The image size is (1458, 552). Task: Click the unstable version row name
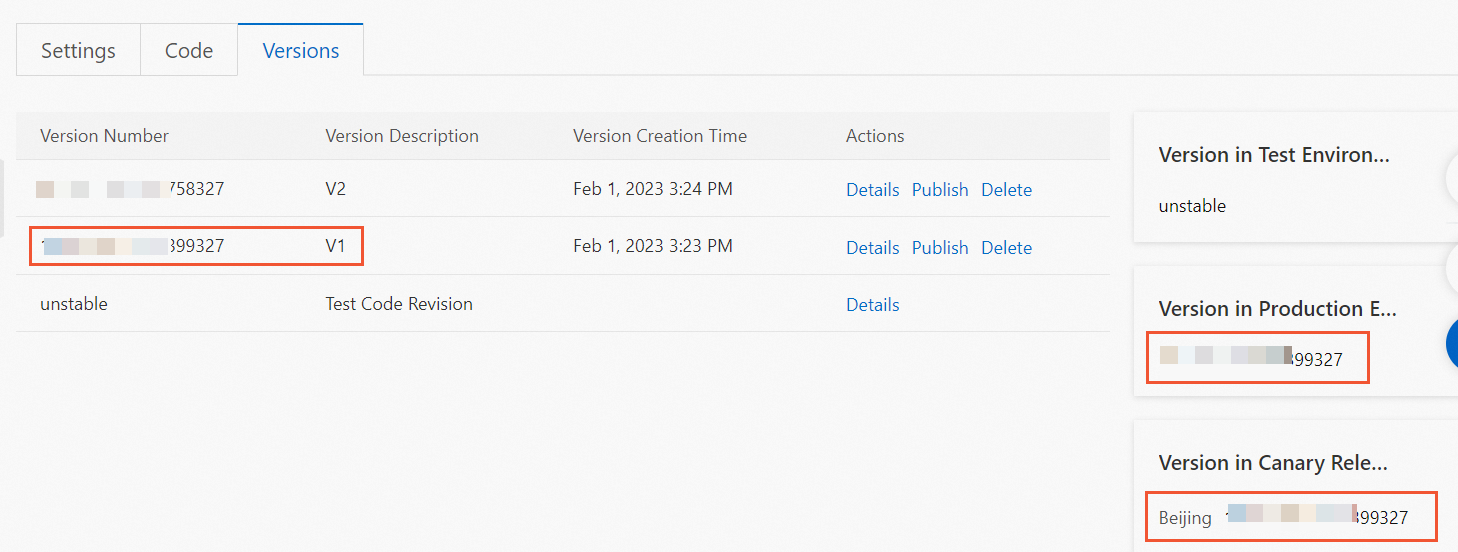74,304
